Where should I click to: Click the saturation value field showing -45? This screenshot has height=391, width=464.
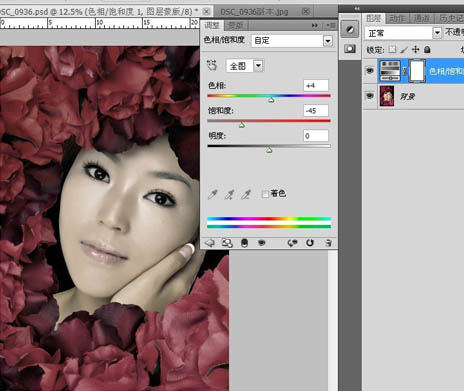316,111
